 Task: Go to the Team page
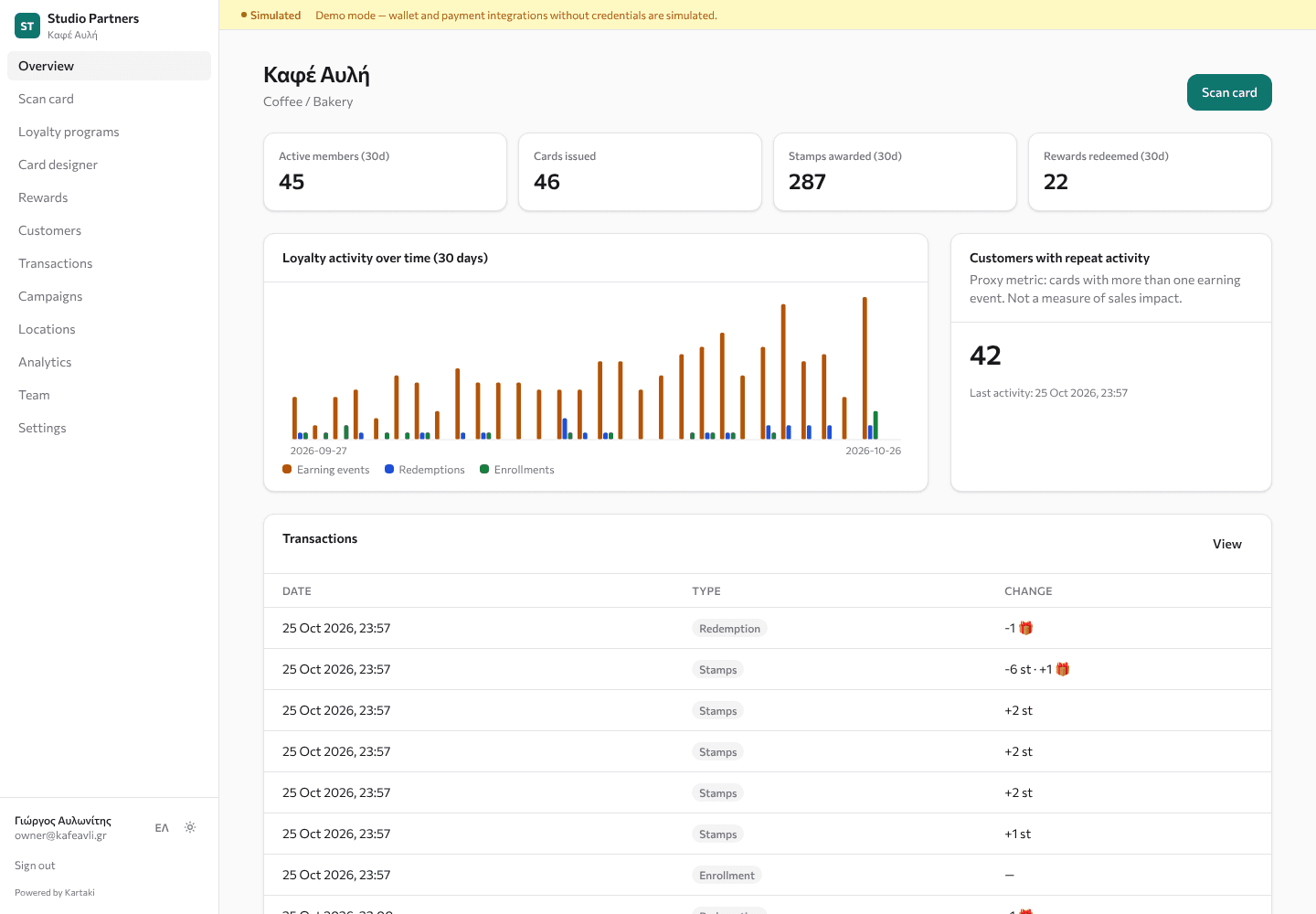109,395
